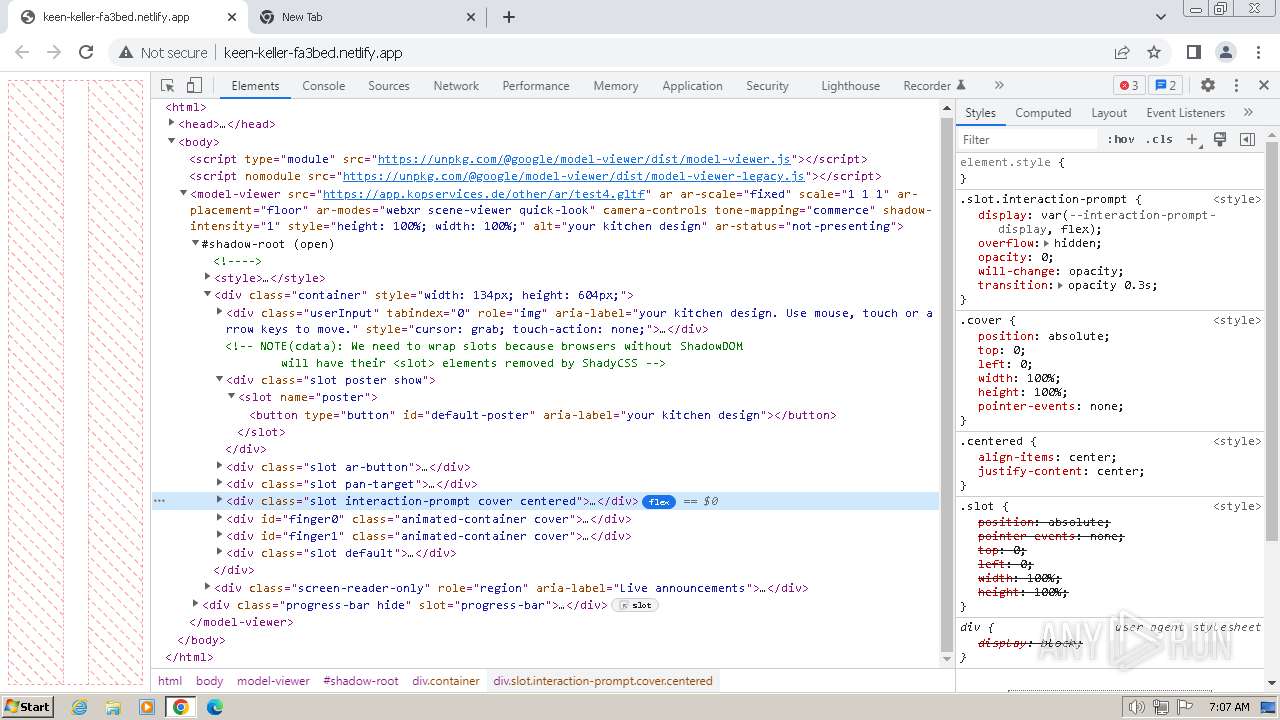Open a new browser tab

[x=509, y=17]
